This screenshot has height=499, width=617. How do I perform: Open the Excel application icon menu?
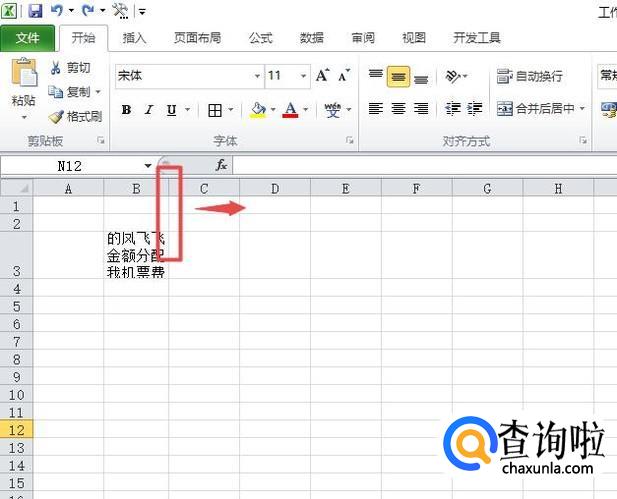[9, 10]
